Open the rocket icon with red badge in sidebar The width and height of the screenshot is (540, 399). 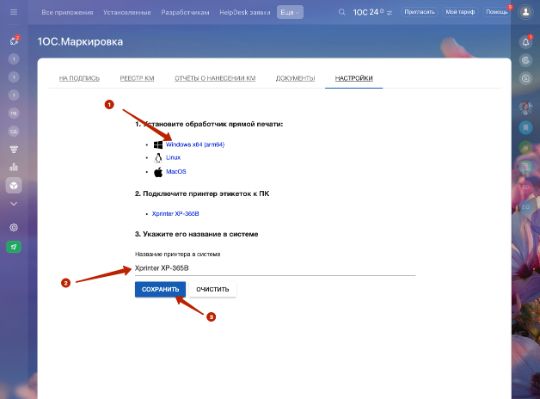pyautogui.click(x=14, y=41)
